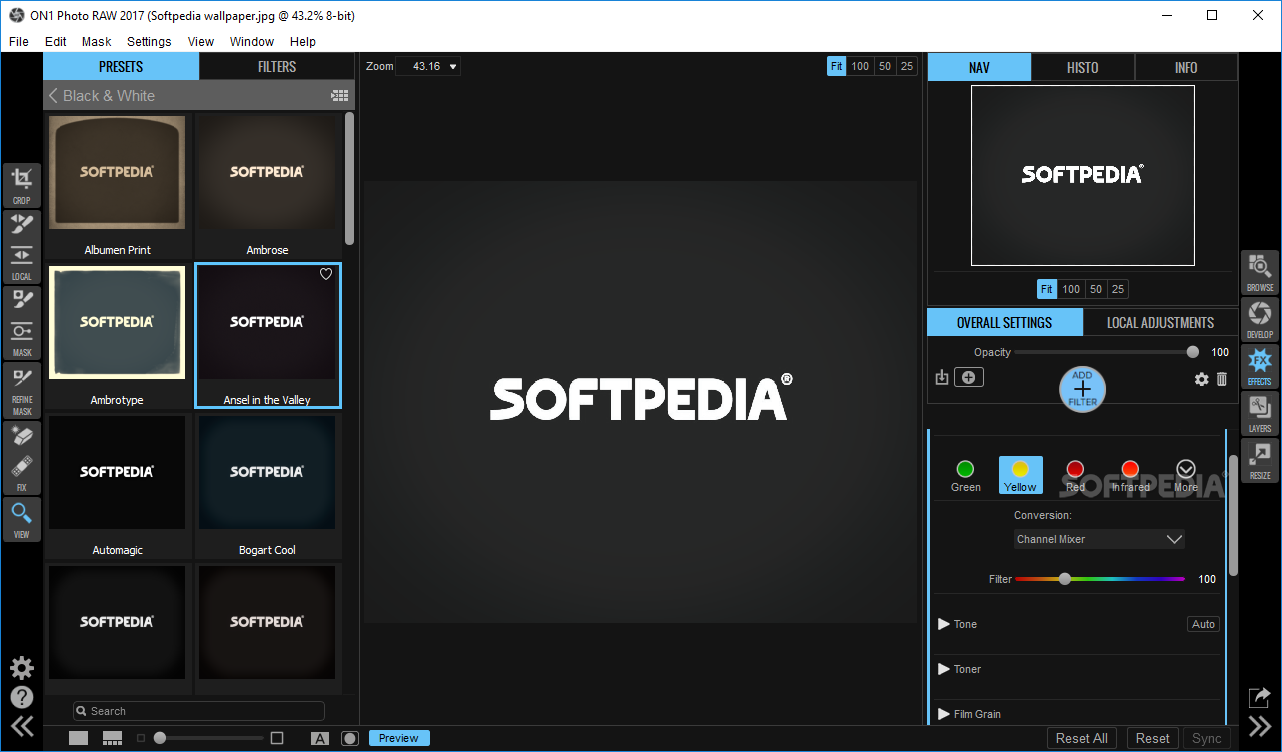Click the share export icon
This screenshot has height=752, width=1282.
(1260, 697)
